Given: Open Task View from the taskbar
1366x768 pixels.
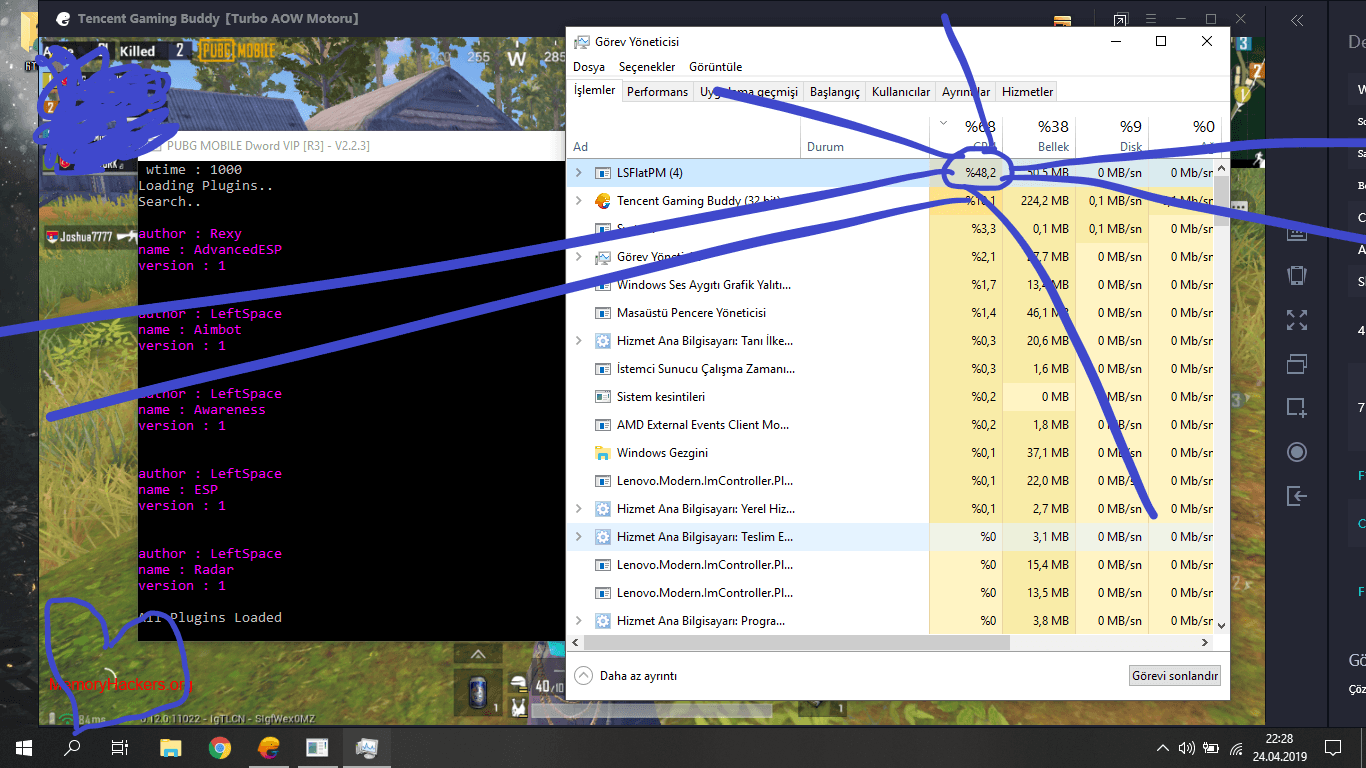Looking at the screenshot, I should pos(120,747).
